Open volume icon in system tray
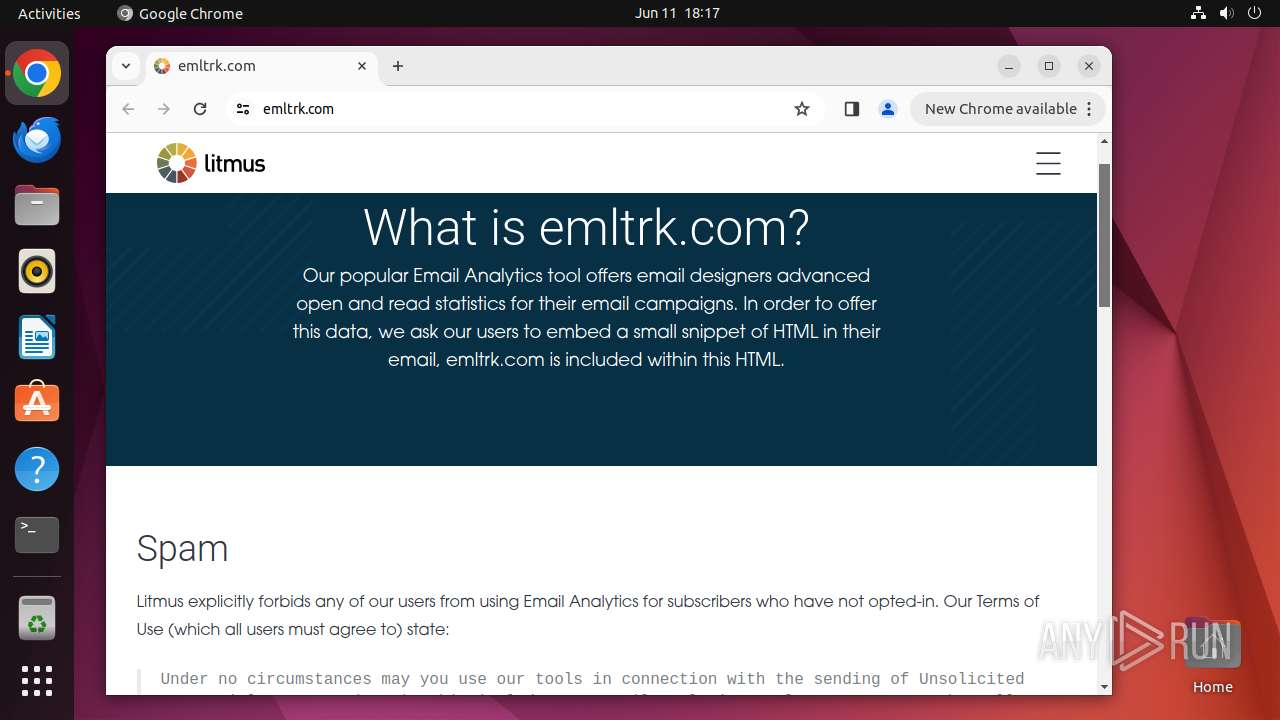This screenshot has width=1280, height=720. (x=1227, y=13)
